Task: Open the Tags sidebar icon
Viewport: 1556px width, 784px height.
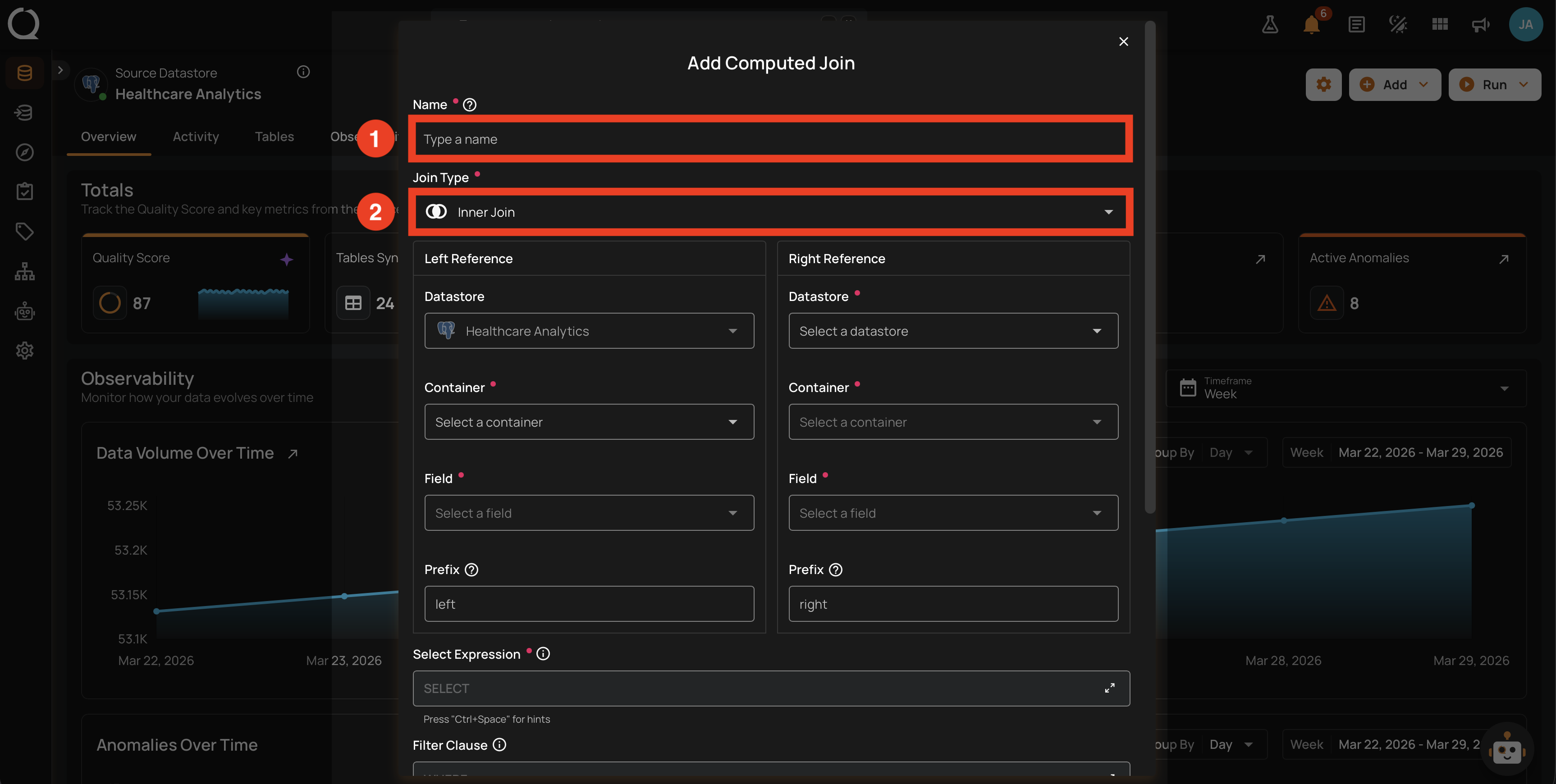Action: pyautogui.click(x=25, y=231)
